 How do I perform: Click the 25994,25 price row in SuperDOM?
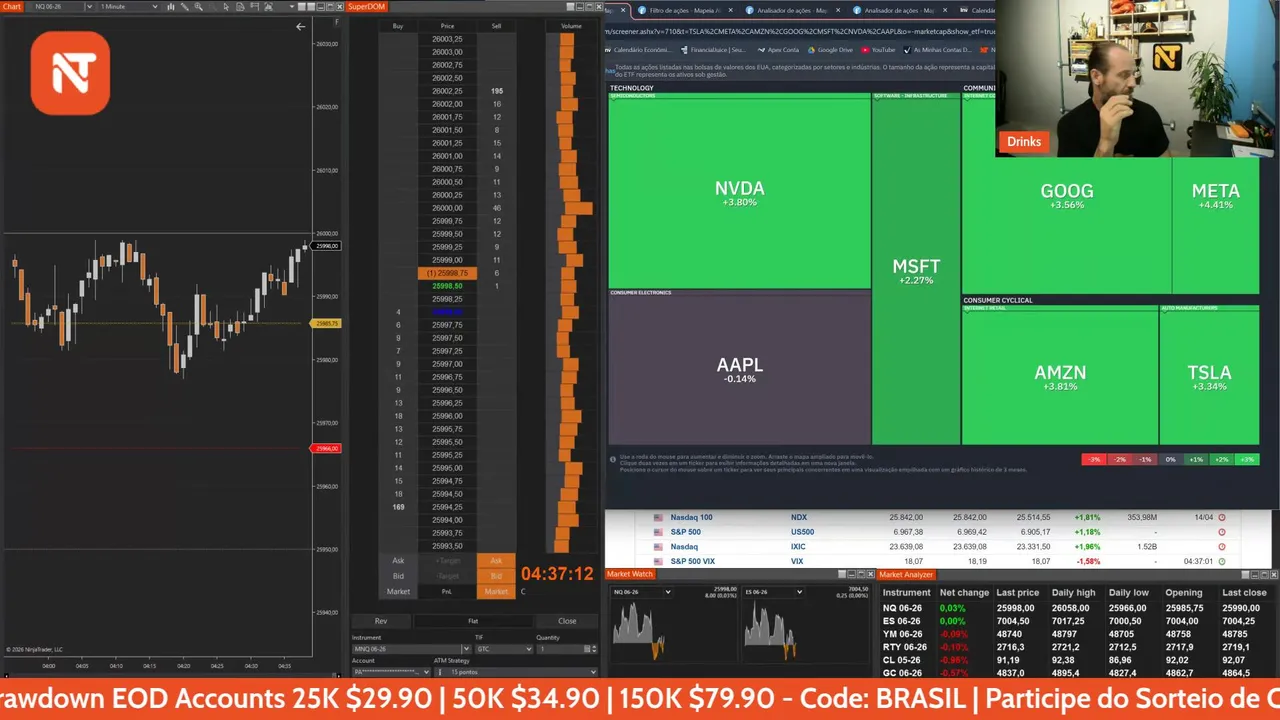[447, 507]
